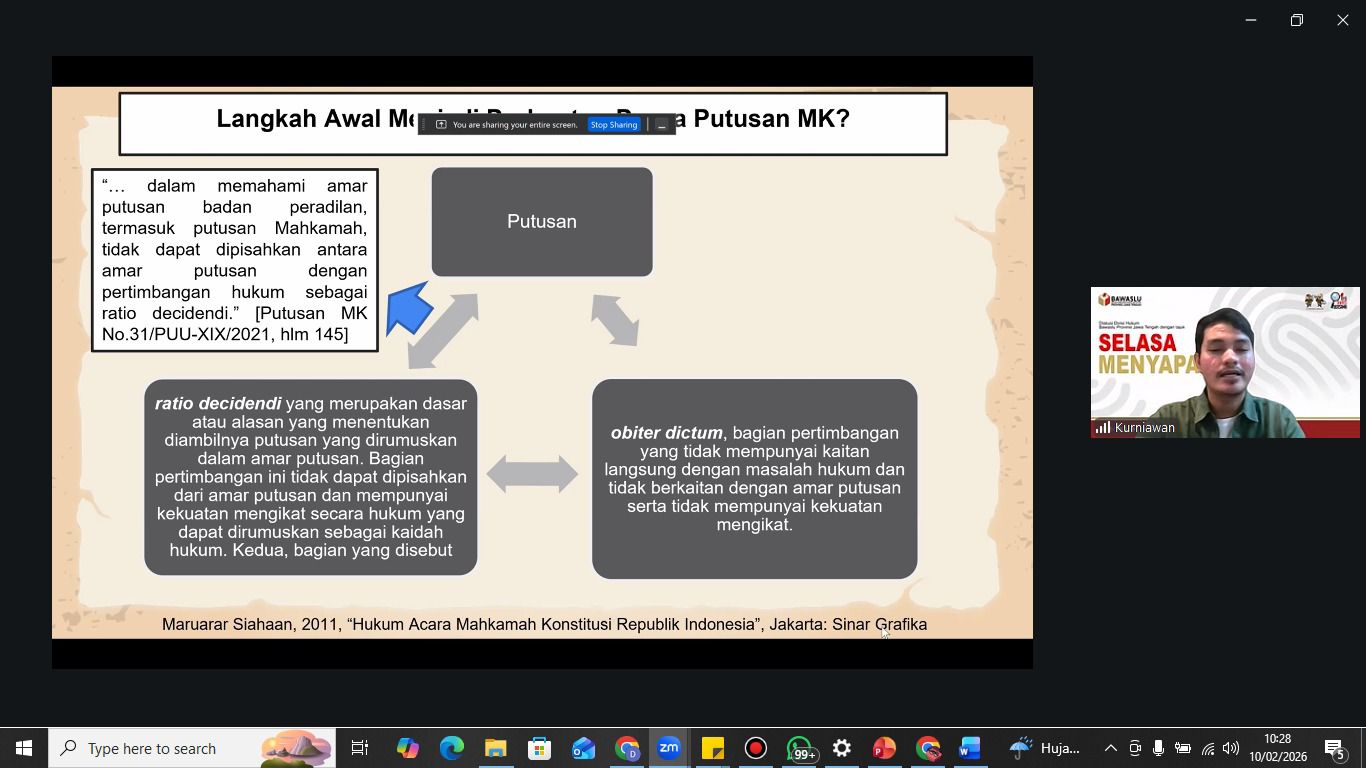Open Microsoft Word from taskbar
Screen dimensions: 1366x768
[970, 748]
